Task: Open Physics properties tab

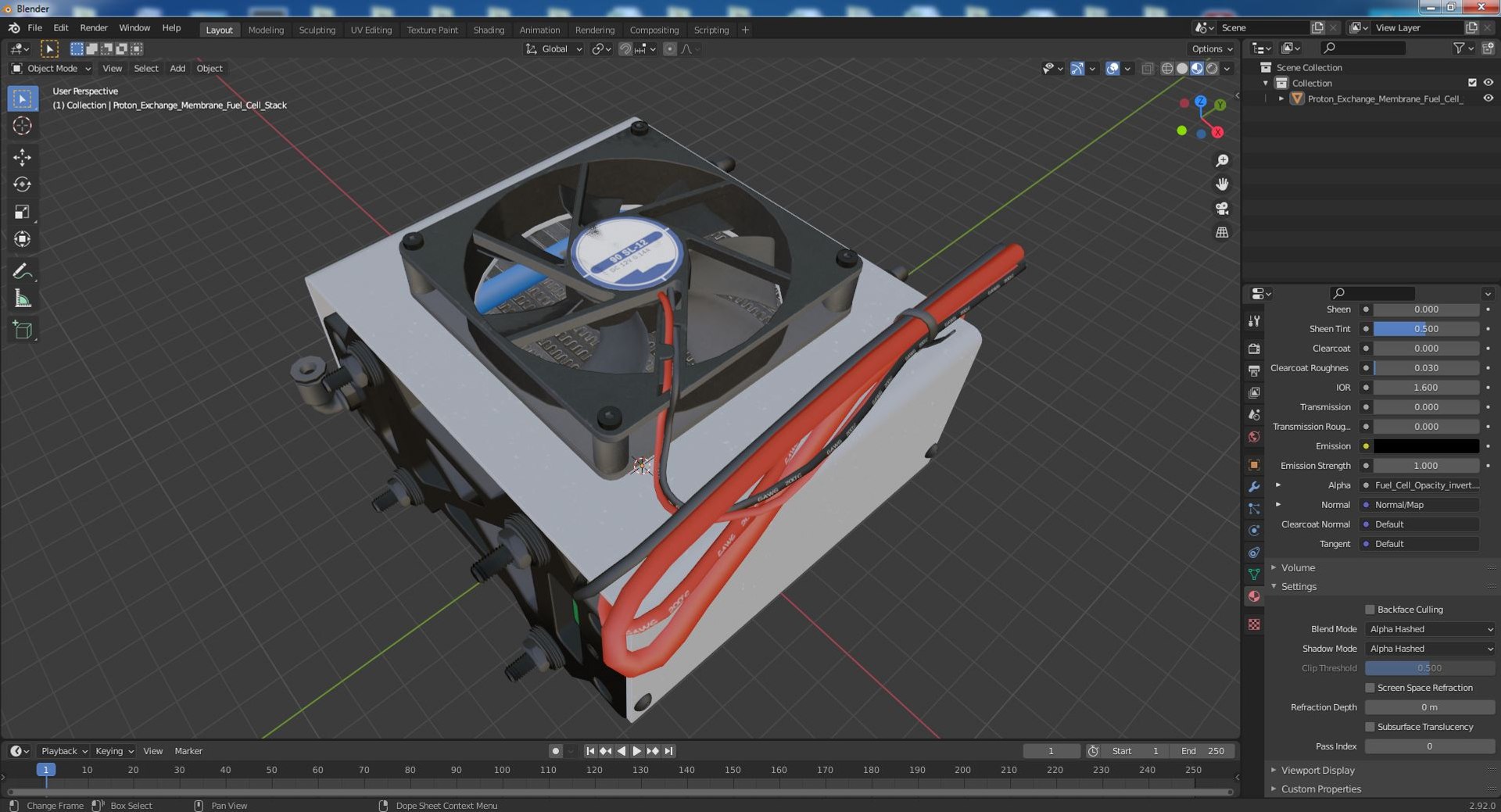Action: [x=1254, y=531]
